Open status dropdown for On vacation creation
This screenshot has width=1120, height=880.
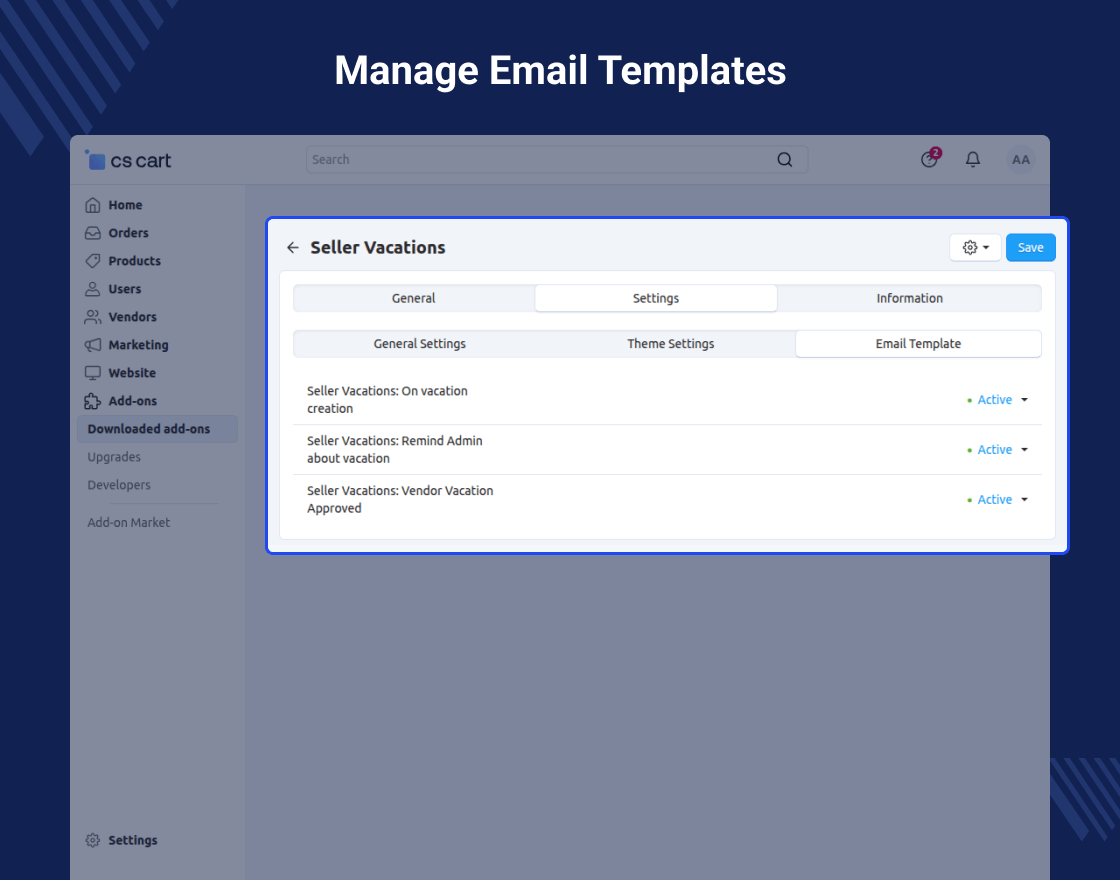pyautogui.click(x=998, y=400)
